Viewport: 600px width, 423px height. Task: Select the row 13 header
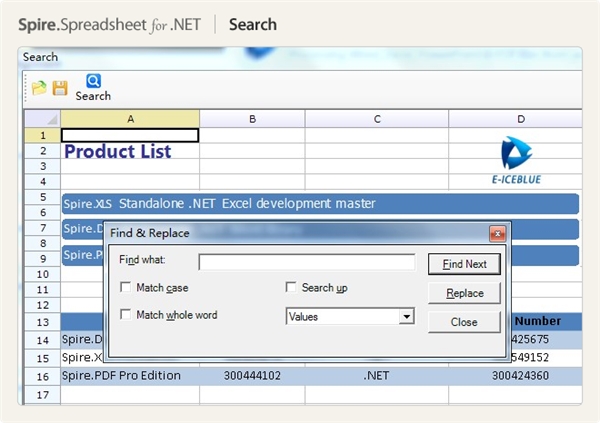pos(42,322)
